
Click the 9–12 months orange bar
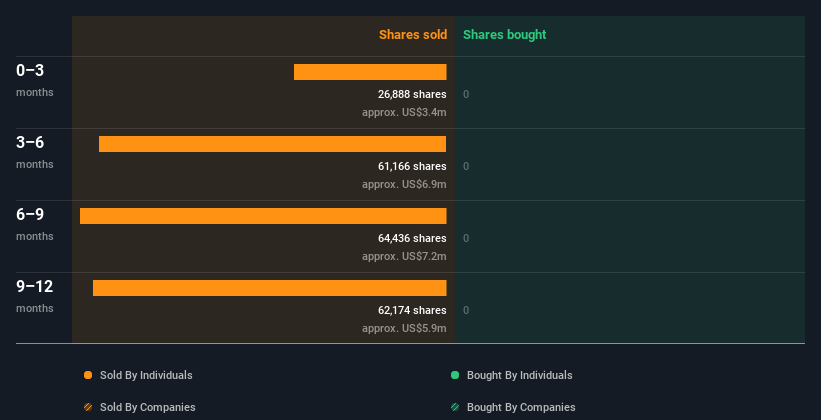pyautogui.click(x=270, y=288)
